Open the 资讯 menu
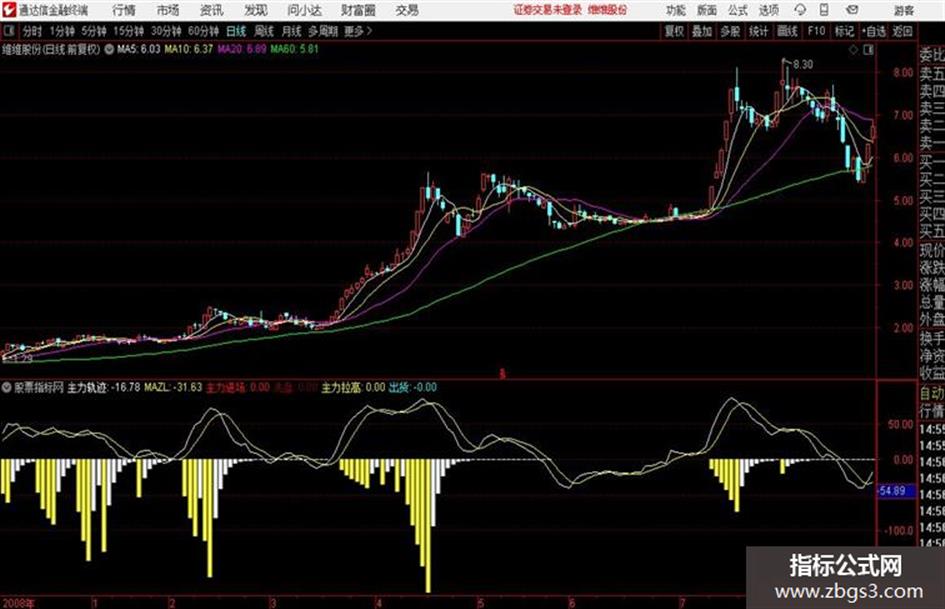The image size is (945, 609). click(x=212, y=10)
